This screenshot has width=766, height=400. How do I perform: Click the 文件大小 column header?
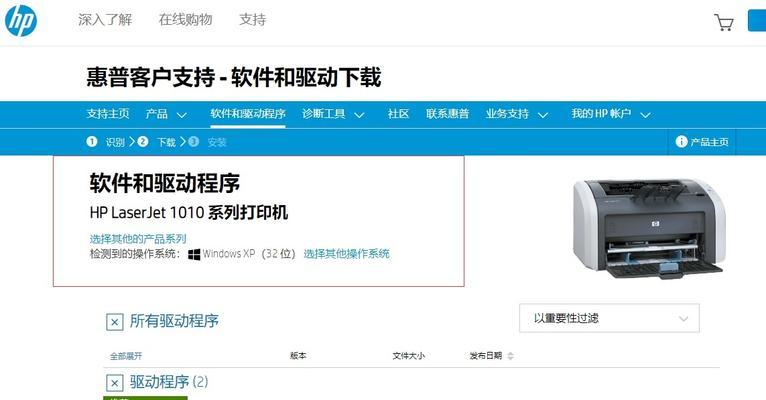(x=408, y=356)
